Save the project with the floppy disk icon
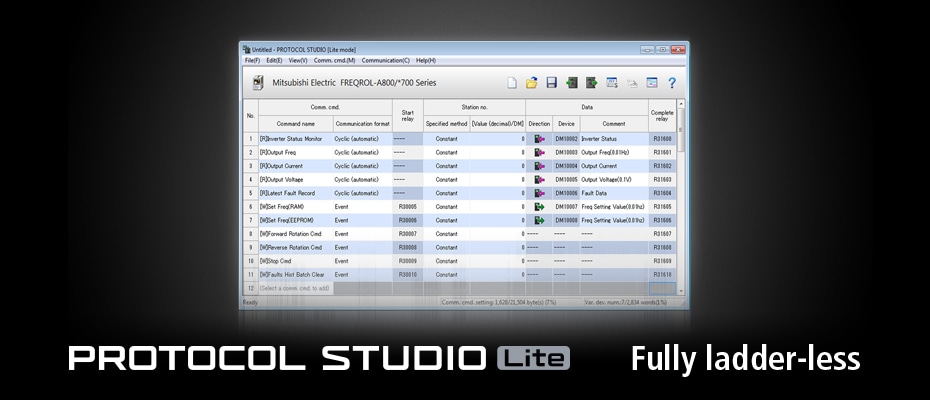The height and width of the screenshot is (400, 930). pos(552,83)
